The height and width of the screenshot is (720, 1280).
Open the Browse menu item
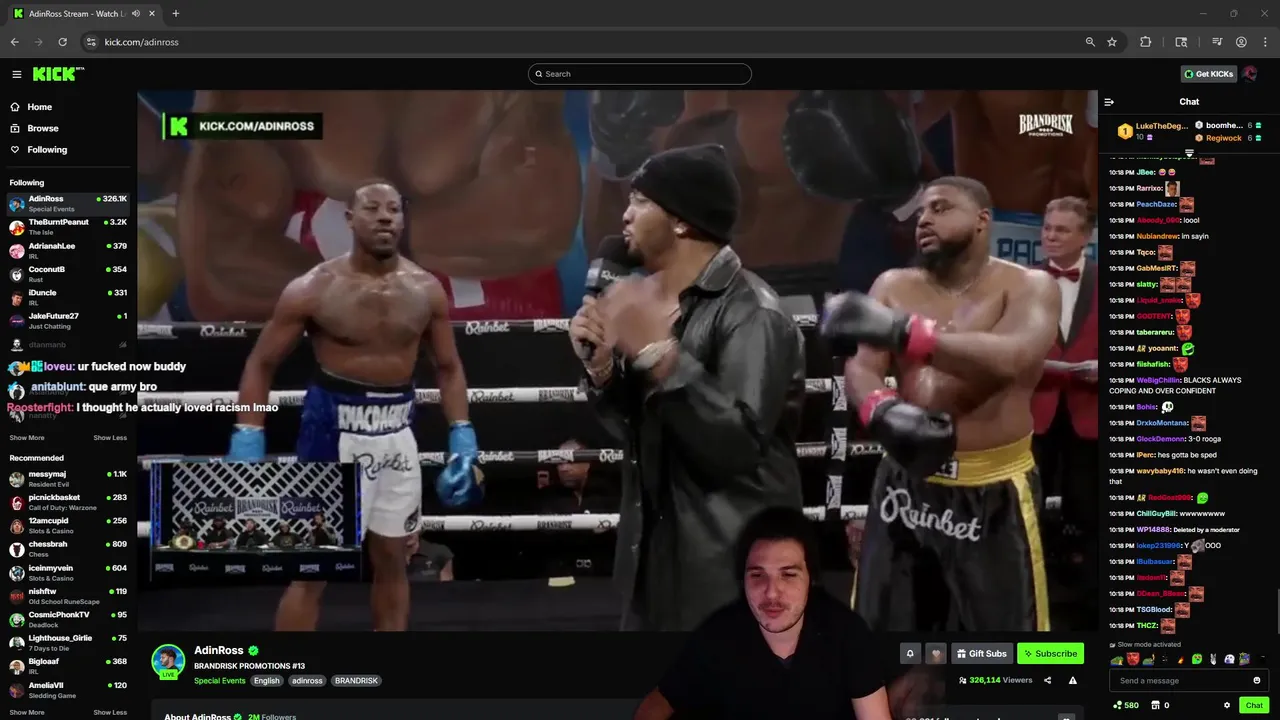[x=68, y=128]
